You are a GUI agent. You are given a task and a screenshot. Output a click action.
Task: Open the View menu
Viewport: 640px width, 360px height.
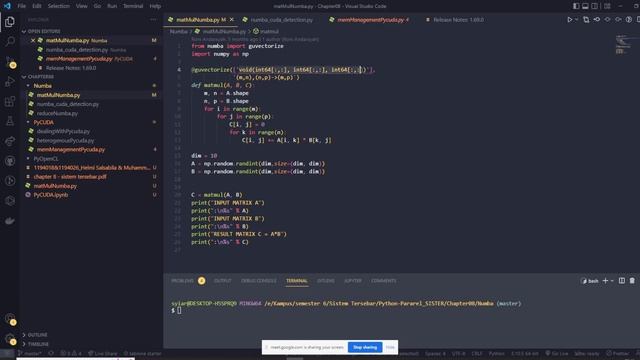(82, 6)
